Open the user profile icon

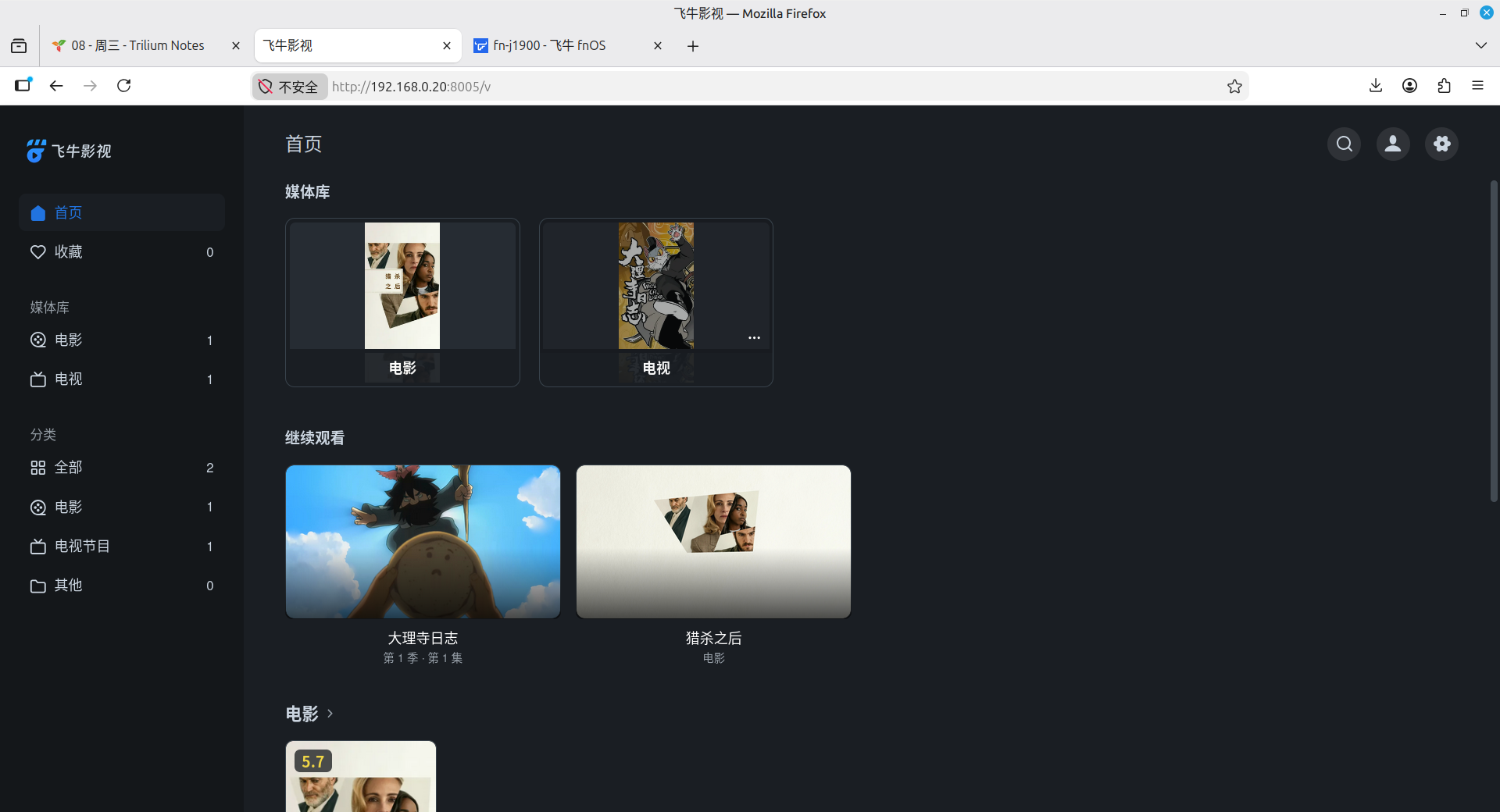click(x=1393, y=144)
